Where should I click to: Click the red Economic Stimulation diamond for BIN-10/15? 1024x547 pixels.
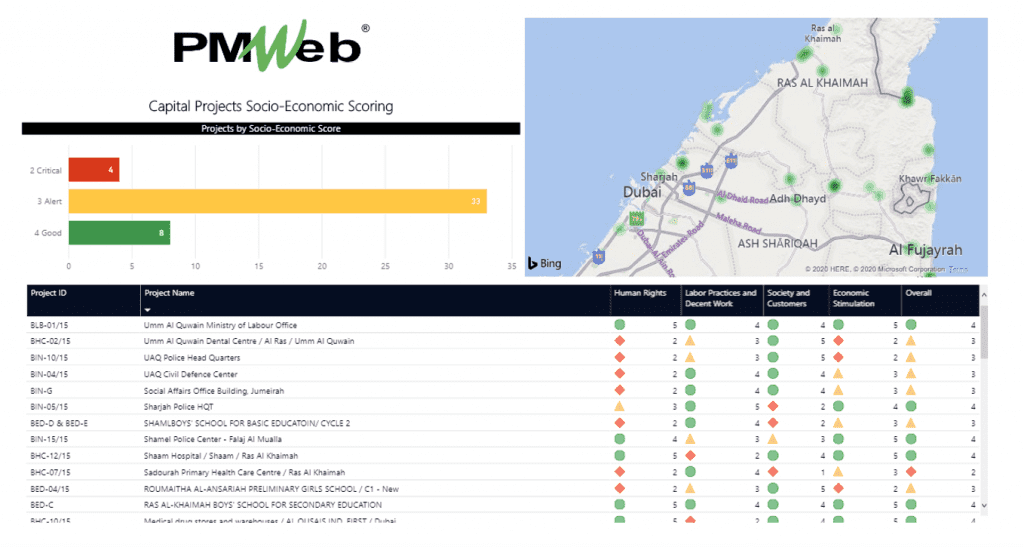(838, 357)
